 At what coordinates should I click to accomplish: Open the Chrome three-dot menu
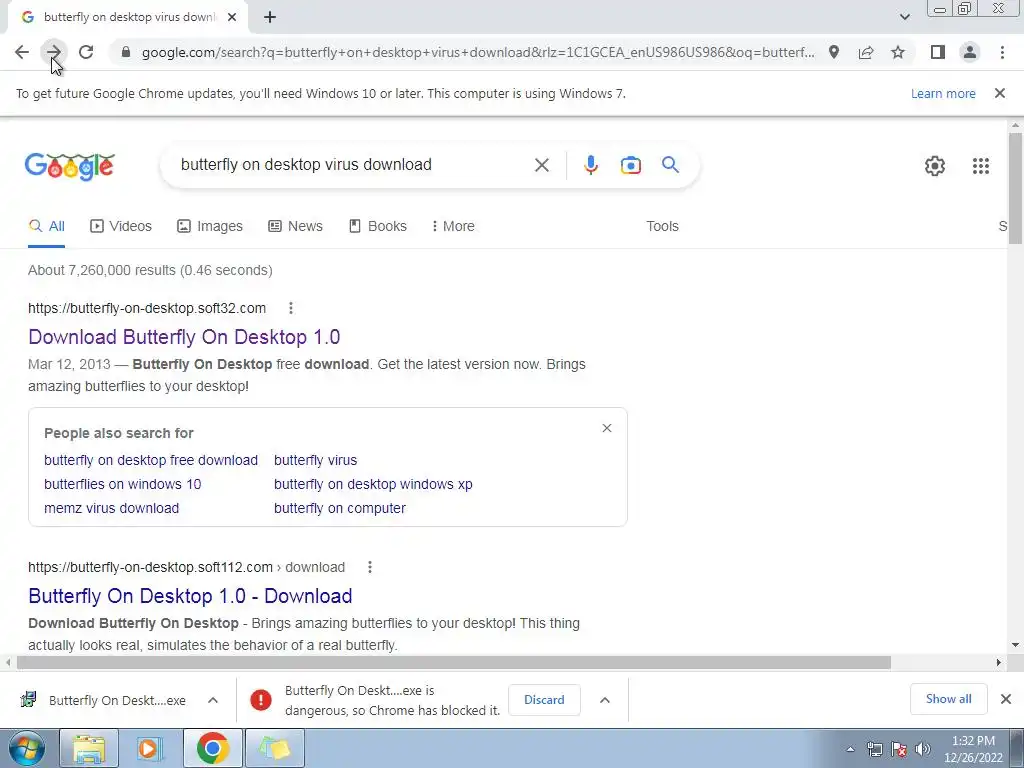pos(1002,52)
